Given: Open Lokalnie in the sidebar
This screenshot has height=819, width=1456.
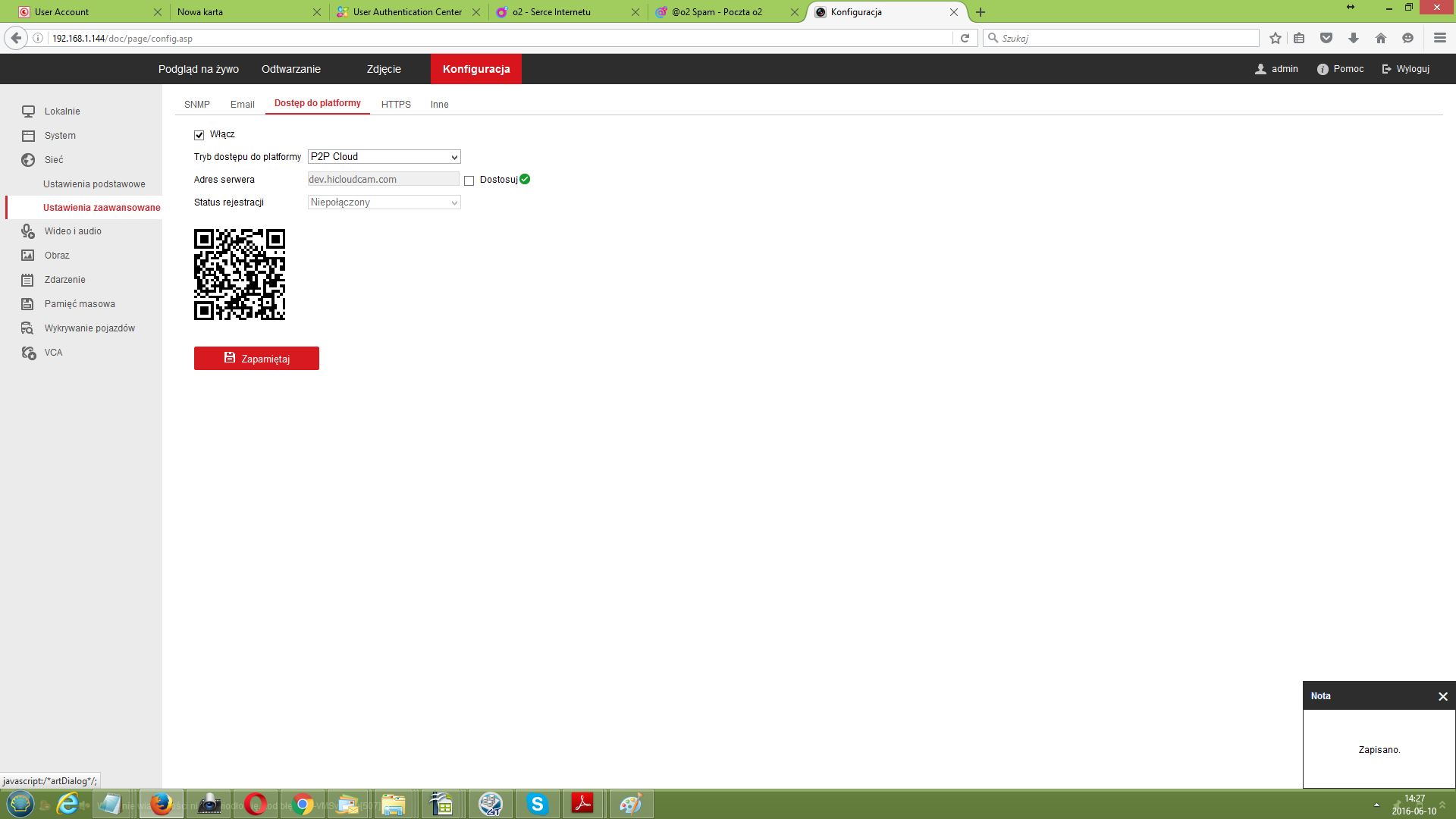Looking at the screenshot, I should [62, 111].
